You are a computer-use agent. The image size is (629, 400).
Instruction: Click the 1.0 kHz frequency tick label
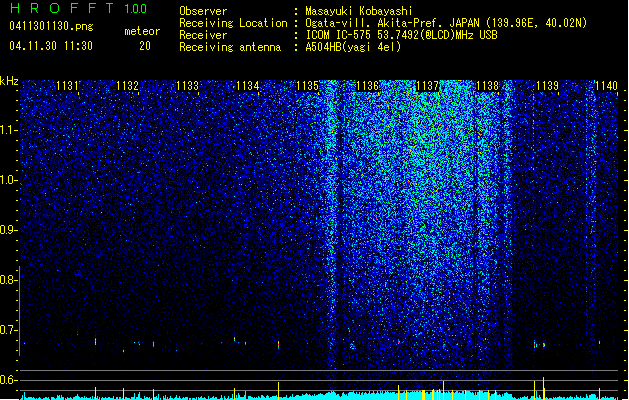click(9, 180)
